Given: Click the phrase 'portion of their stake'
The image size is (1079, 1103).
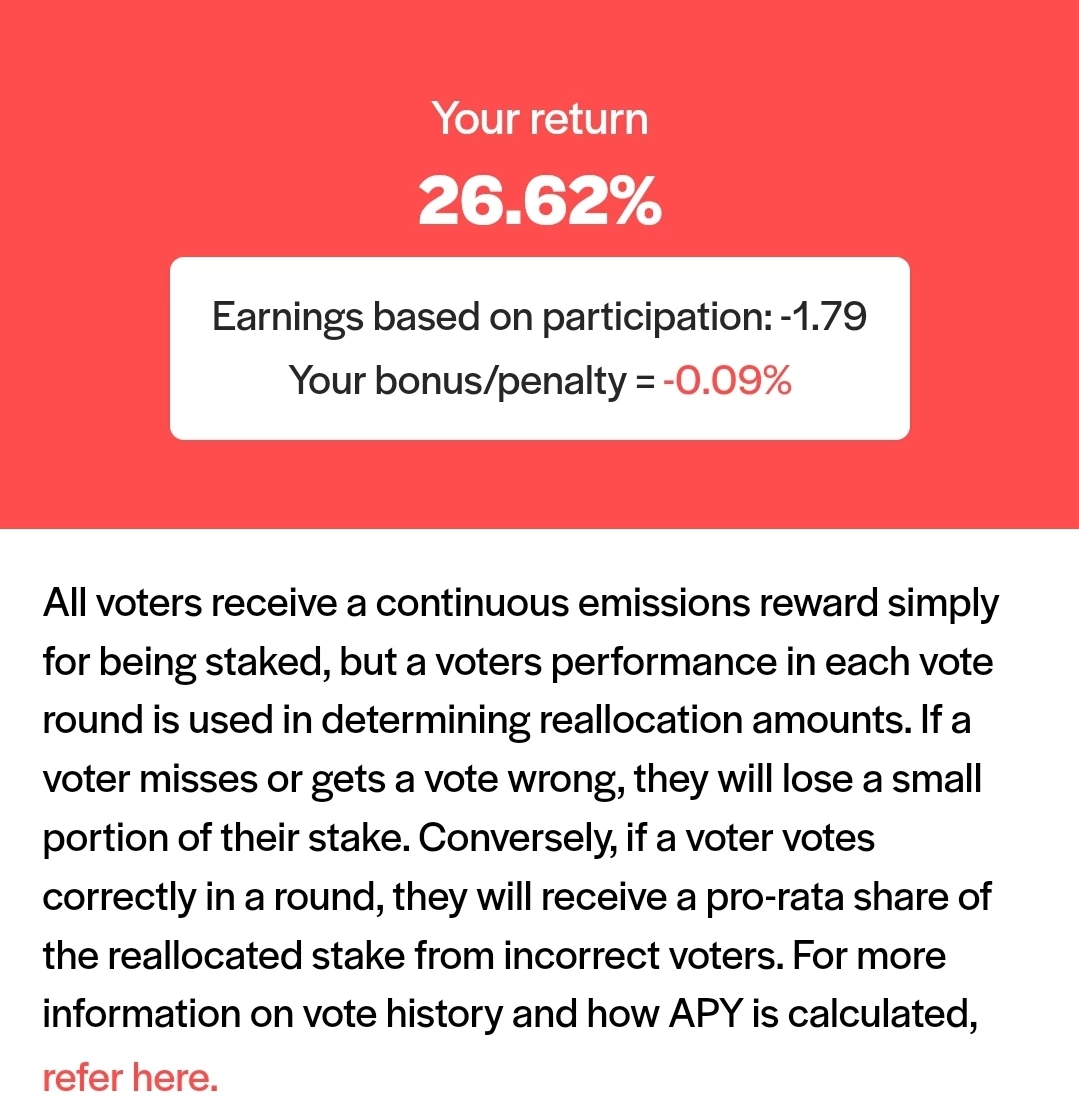Looking at the screenshot, I should (x=225, y=838).
